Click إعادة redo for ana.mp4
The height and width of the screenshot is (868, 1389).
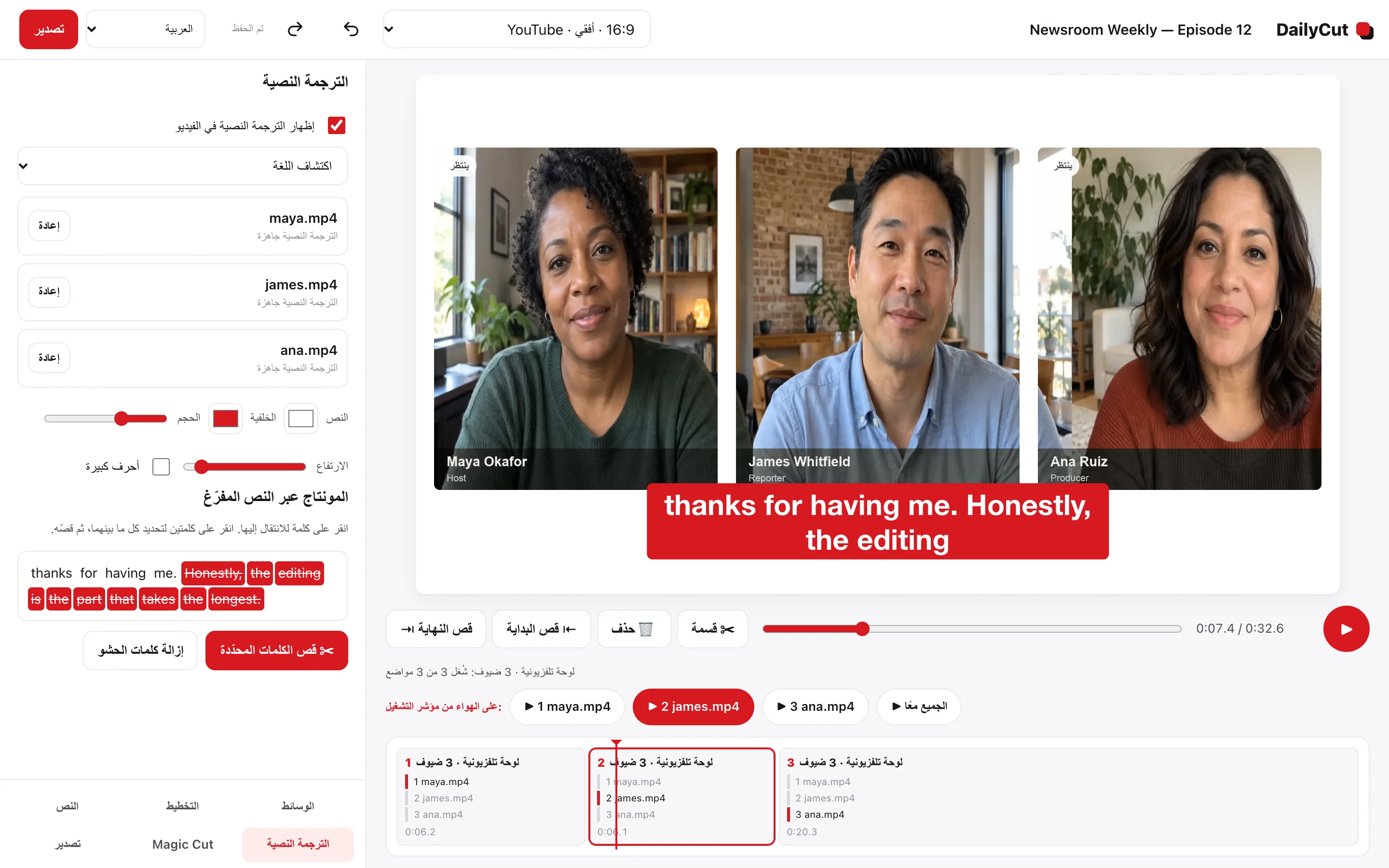click(x=49, y=358)
